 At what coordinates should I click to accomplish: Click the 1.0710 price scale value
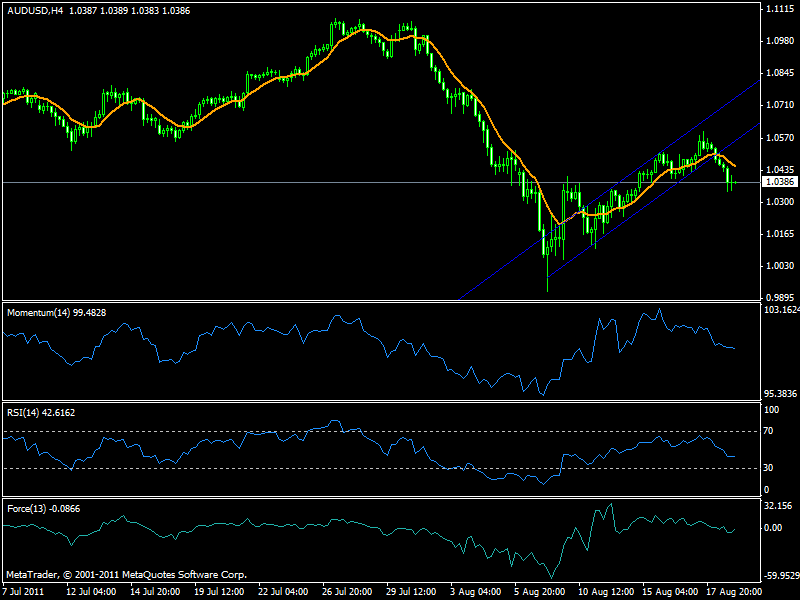point(781,105)
